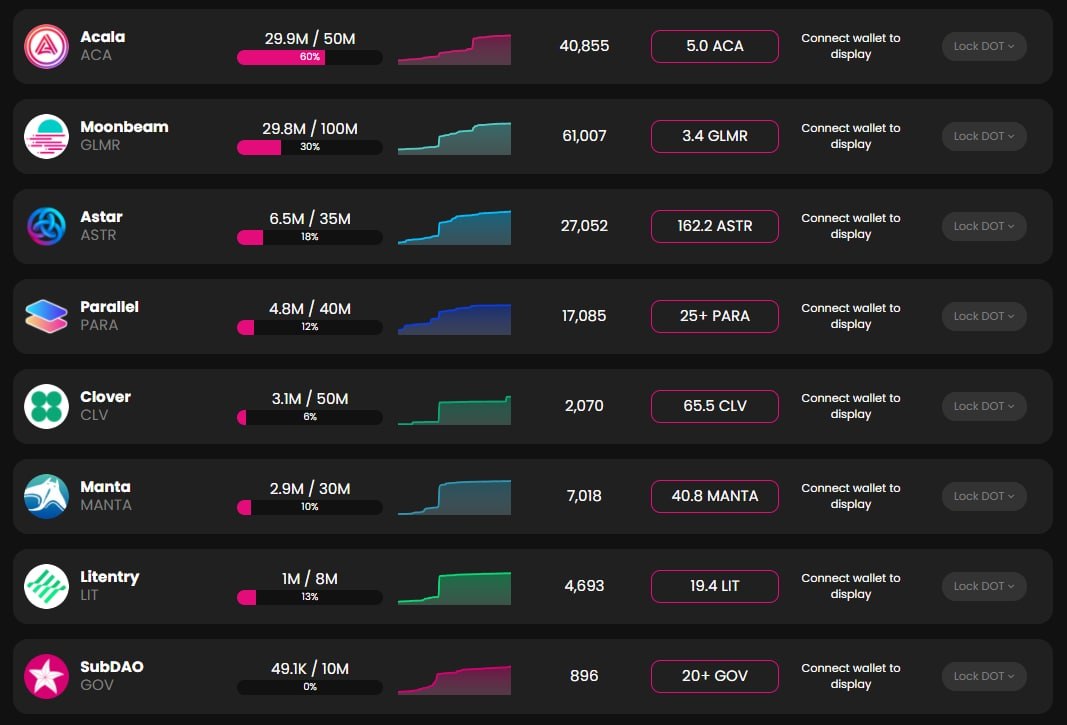Click the Litentry name text

(110, 577)
